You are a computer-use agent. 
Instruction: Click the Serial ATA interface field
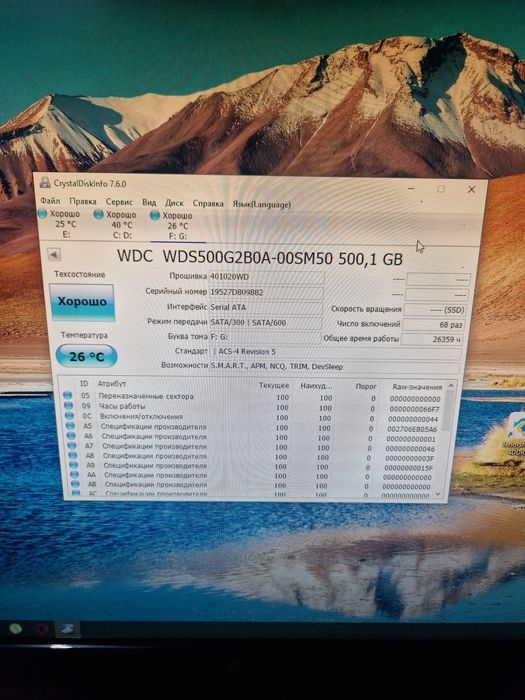click(266, 308)
